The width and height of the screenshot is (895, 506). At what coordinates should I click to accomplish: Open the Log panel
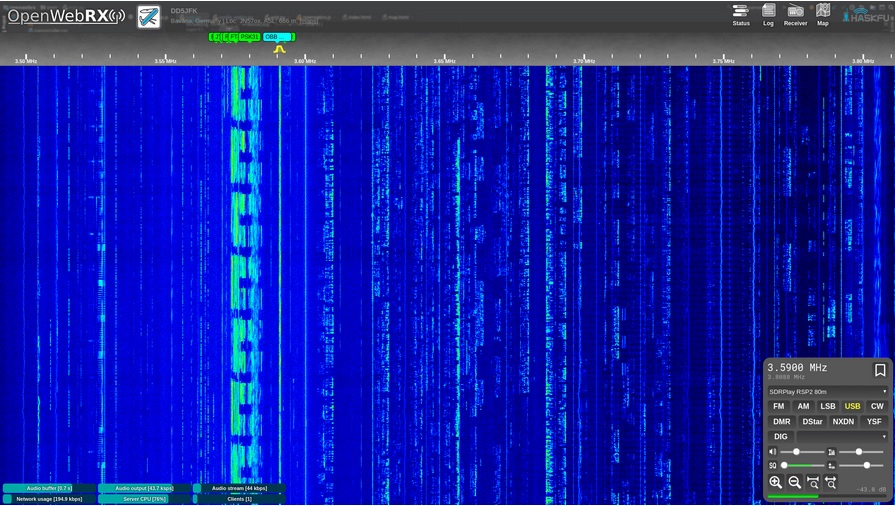click(768, 14)
